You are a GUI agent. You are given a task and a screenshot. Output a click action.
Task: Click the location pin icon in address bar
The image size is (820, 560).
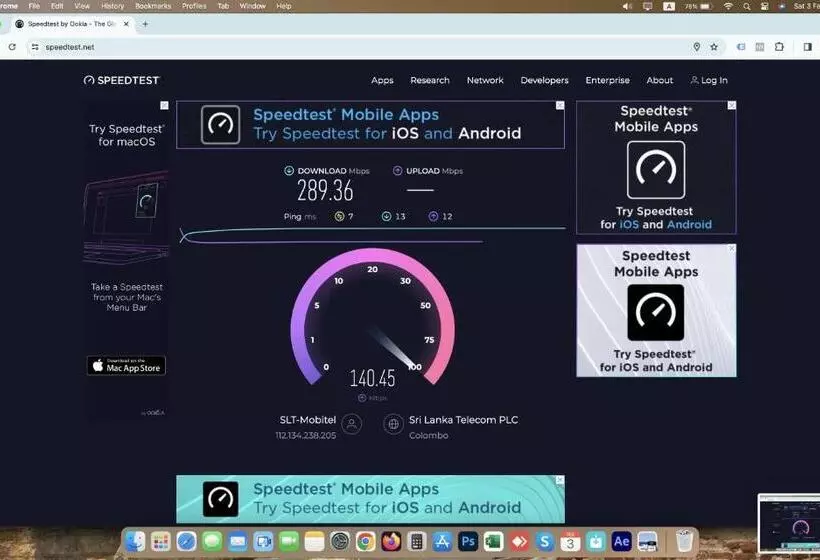pos(697,46)
